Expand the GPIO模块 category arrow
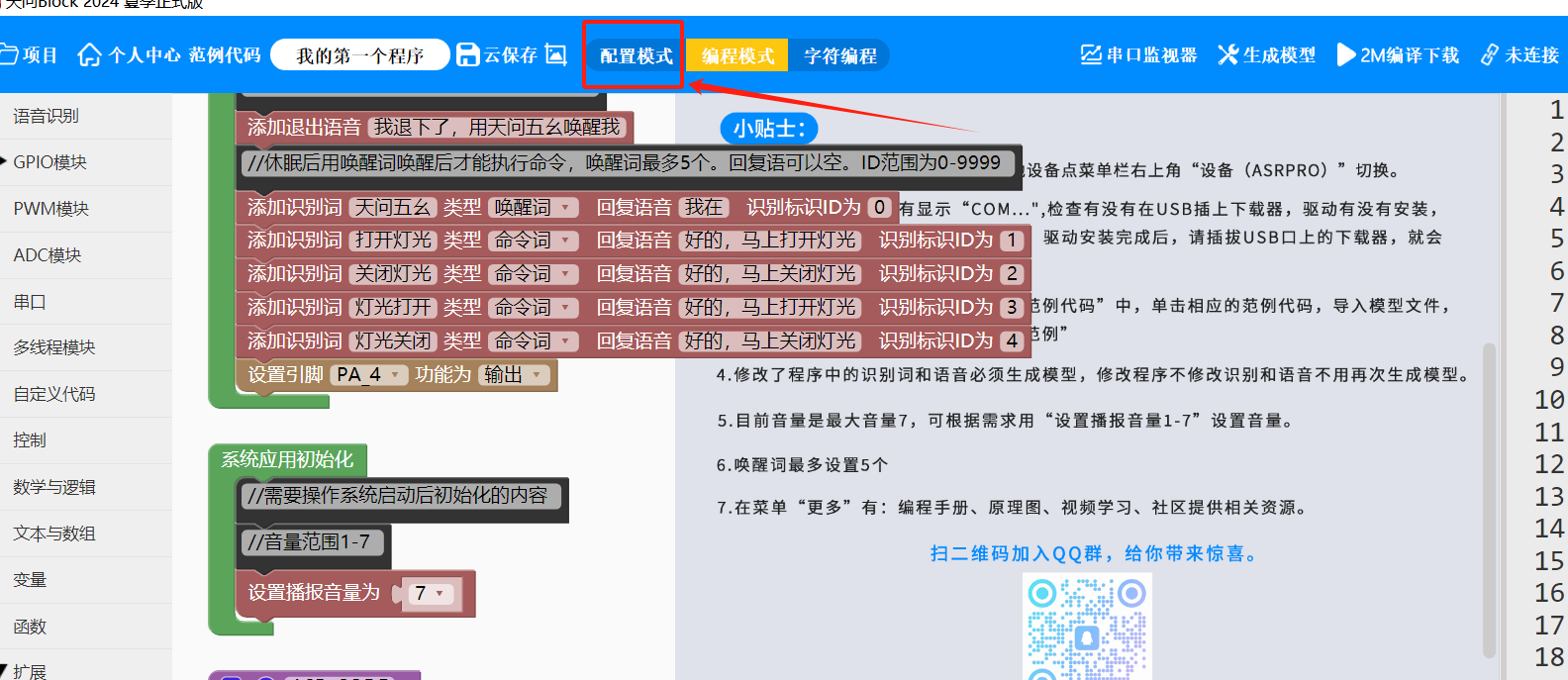Viewport: 1568px width, 680px height. click(x=5, y=160)
